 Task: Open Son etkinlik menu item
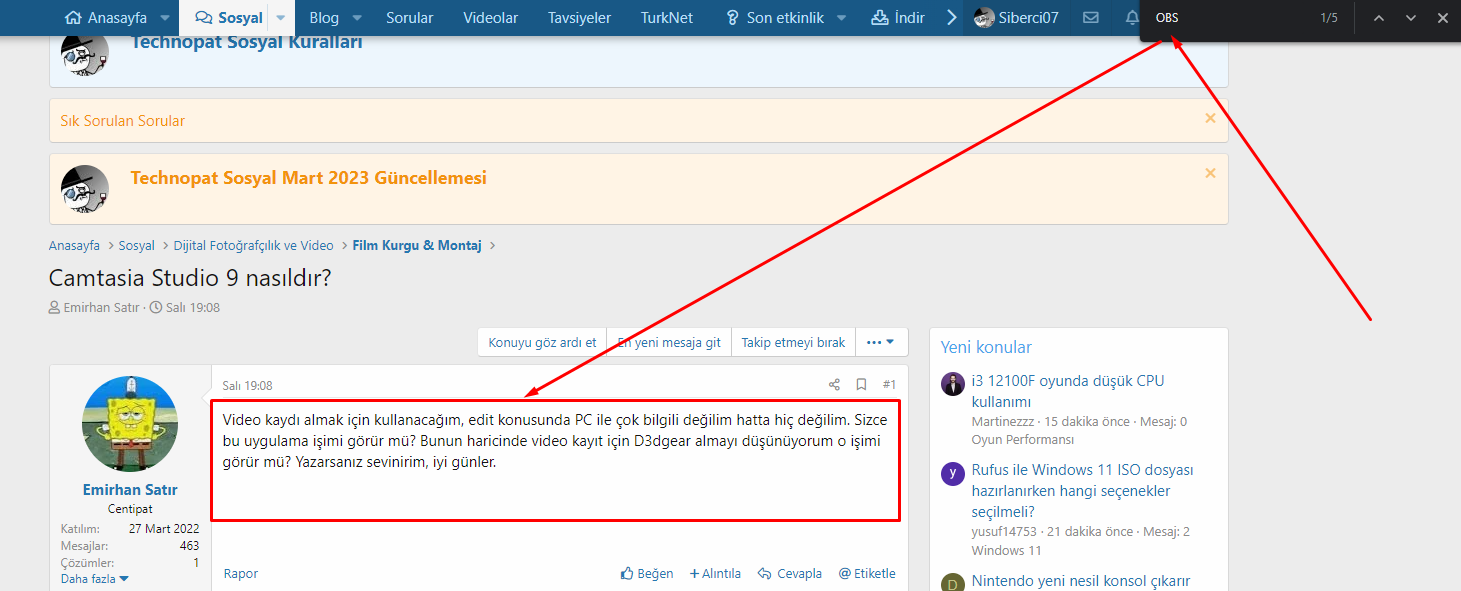(774, 18)
